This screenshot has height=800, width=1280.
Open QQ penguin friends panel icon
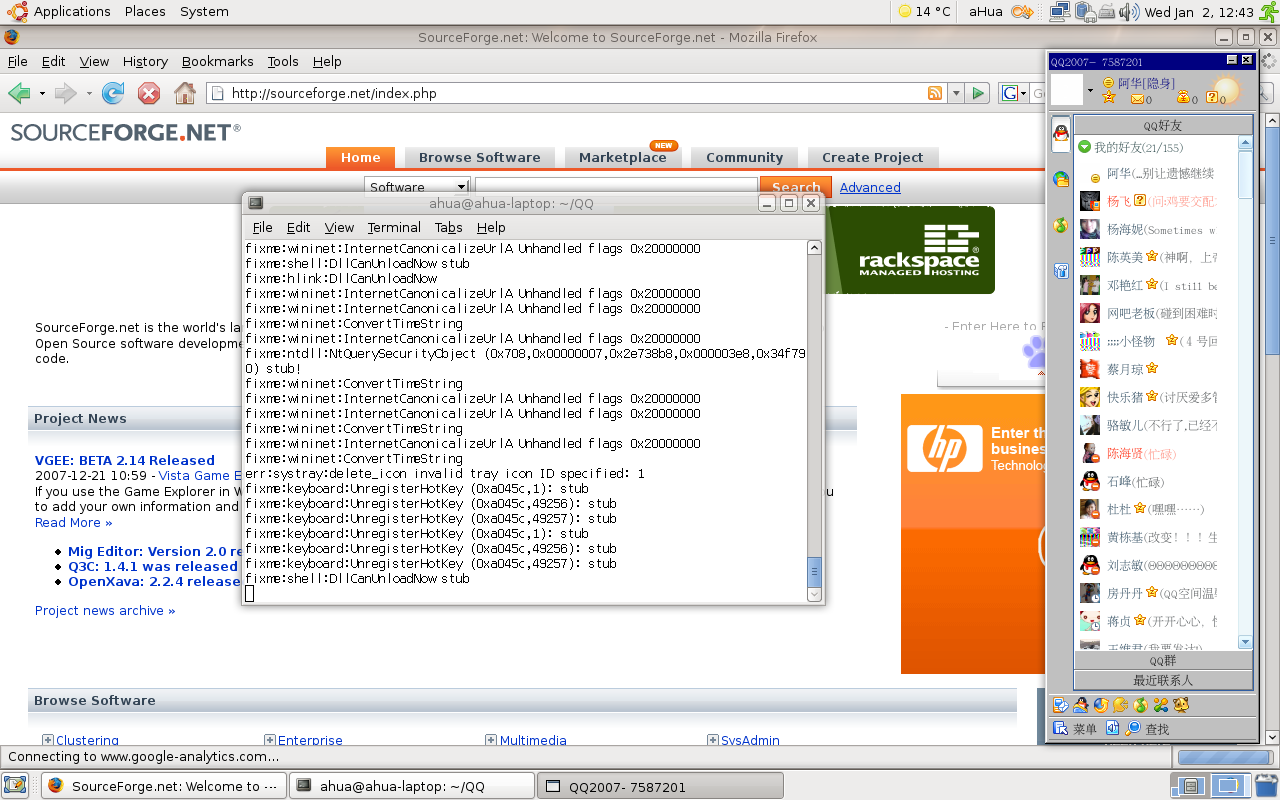(1061, 132)
